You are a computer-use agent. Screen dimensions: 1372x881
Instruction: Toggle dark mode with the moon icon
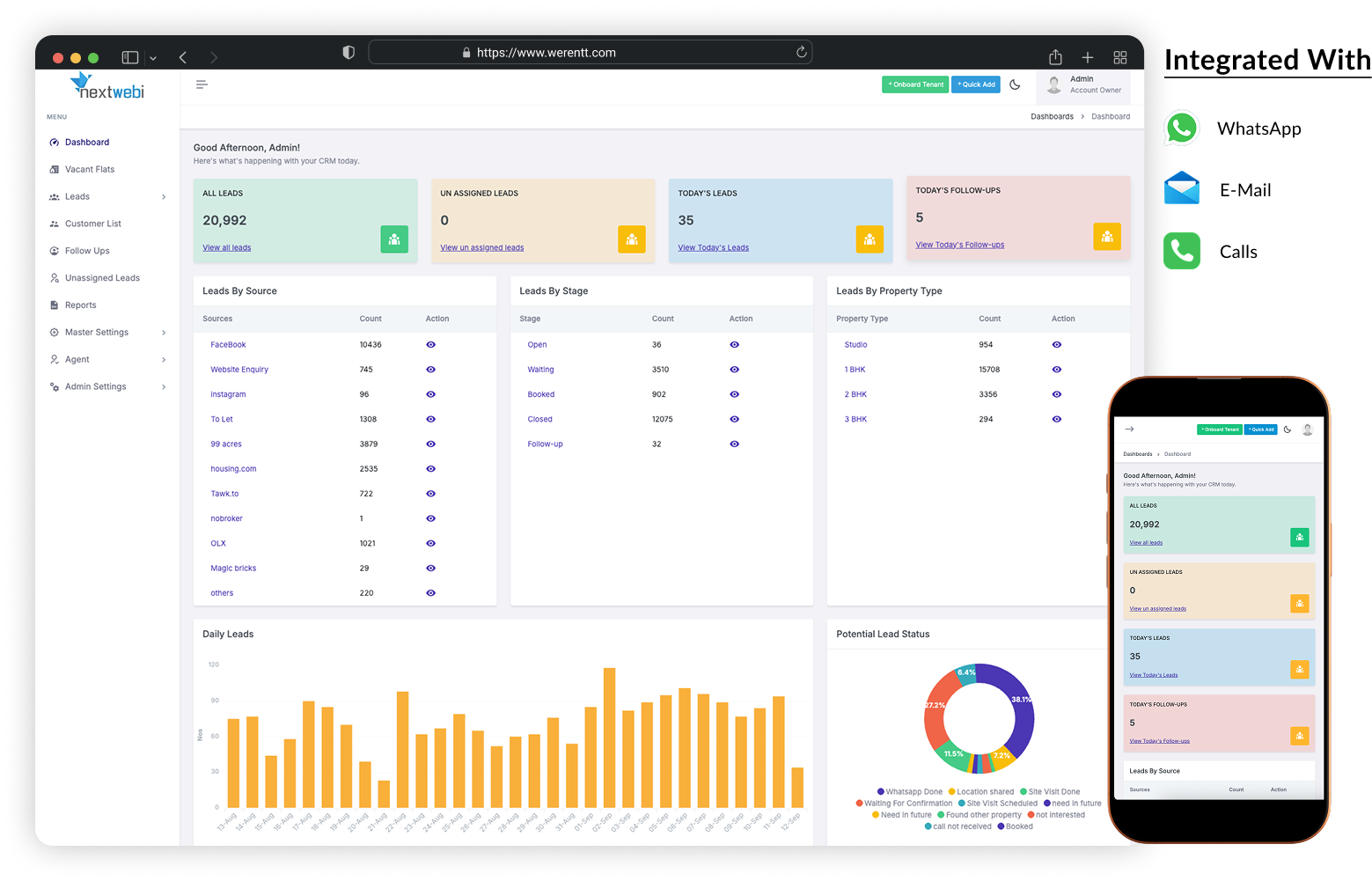(1015, 84)
